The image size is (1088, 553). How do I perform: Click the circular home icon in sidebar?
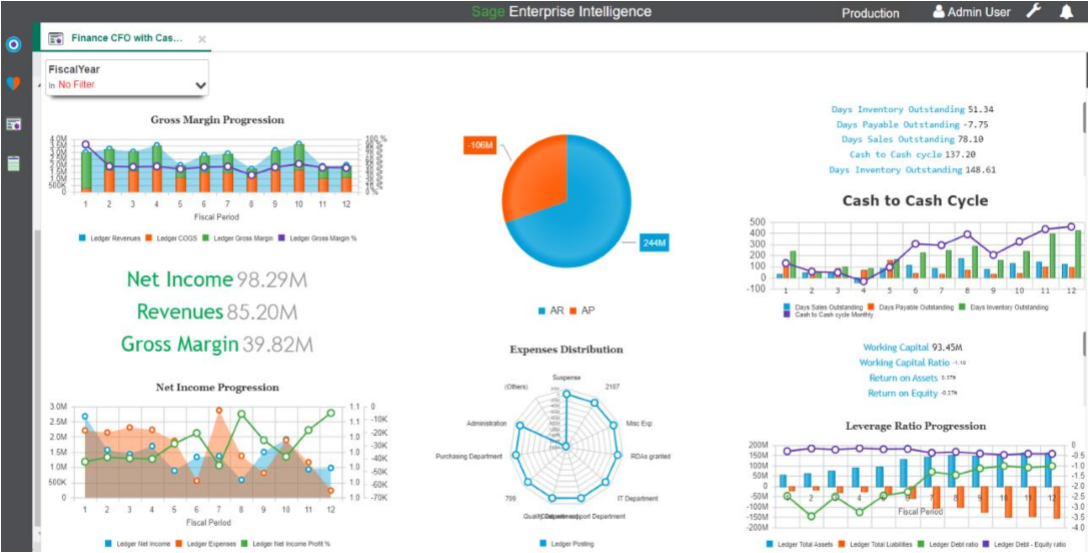coord(13,45)
